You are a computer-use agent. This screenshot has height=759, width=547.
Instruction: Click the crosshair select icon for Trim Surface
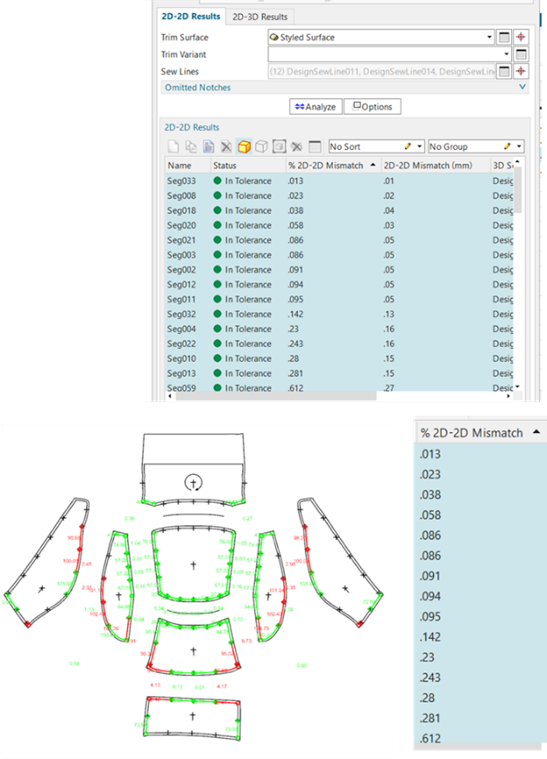(521, 37)
